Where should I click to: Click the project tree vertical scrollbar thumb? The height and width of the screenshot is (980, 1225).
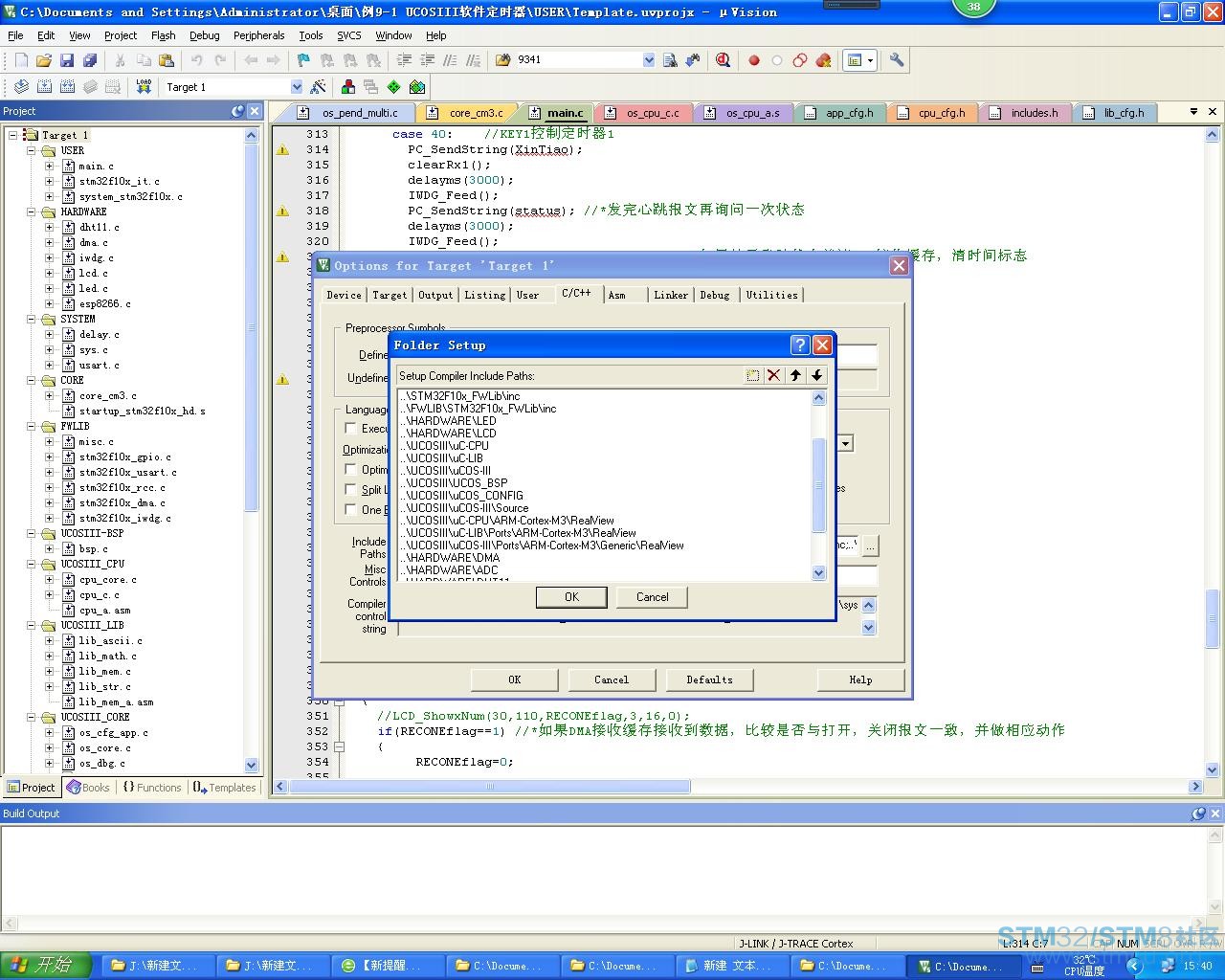[252, 327]
